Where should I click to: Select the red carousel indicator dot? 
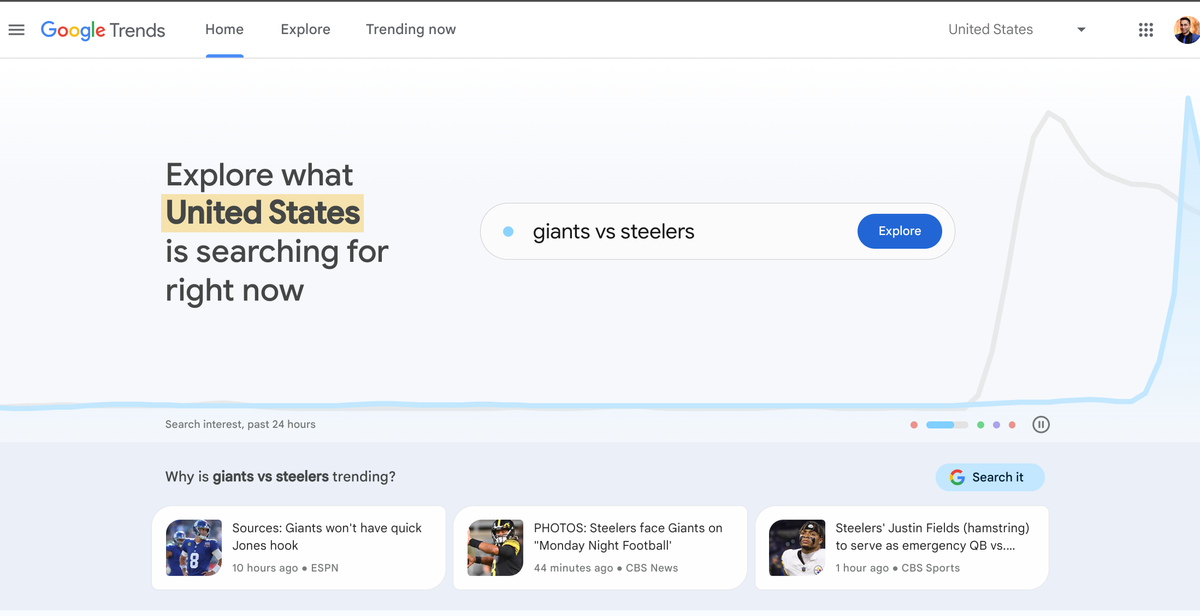pos(913,424)
